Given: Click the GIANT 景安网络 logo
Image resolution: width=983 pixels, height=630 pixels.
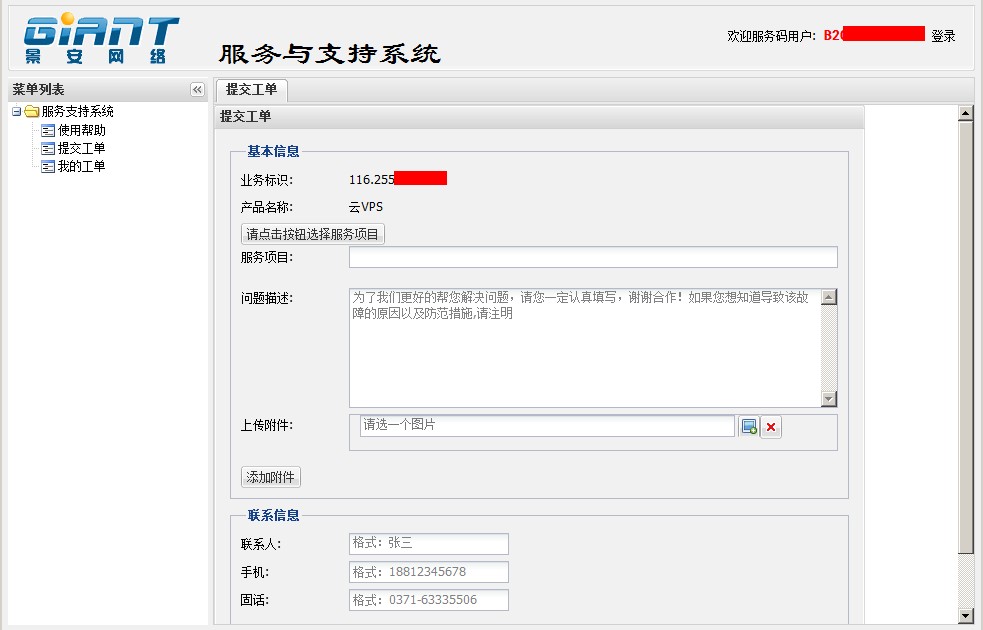Looking at the screenshot, I should pos(101,40).
